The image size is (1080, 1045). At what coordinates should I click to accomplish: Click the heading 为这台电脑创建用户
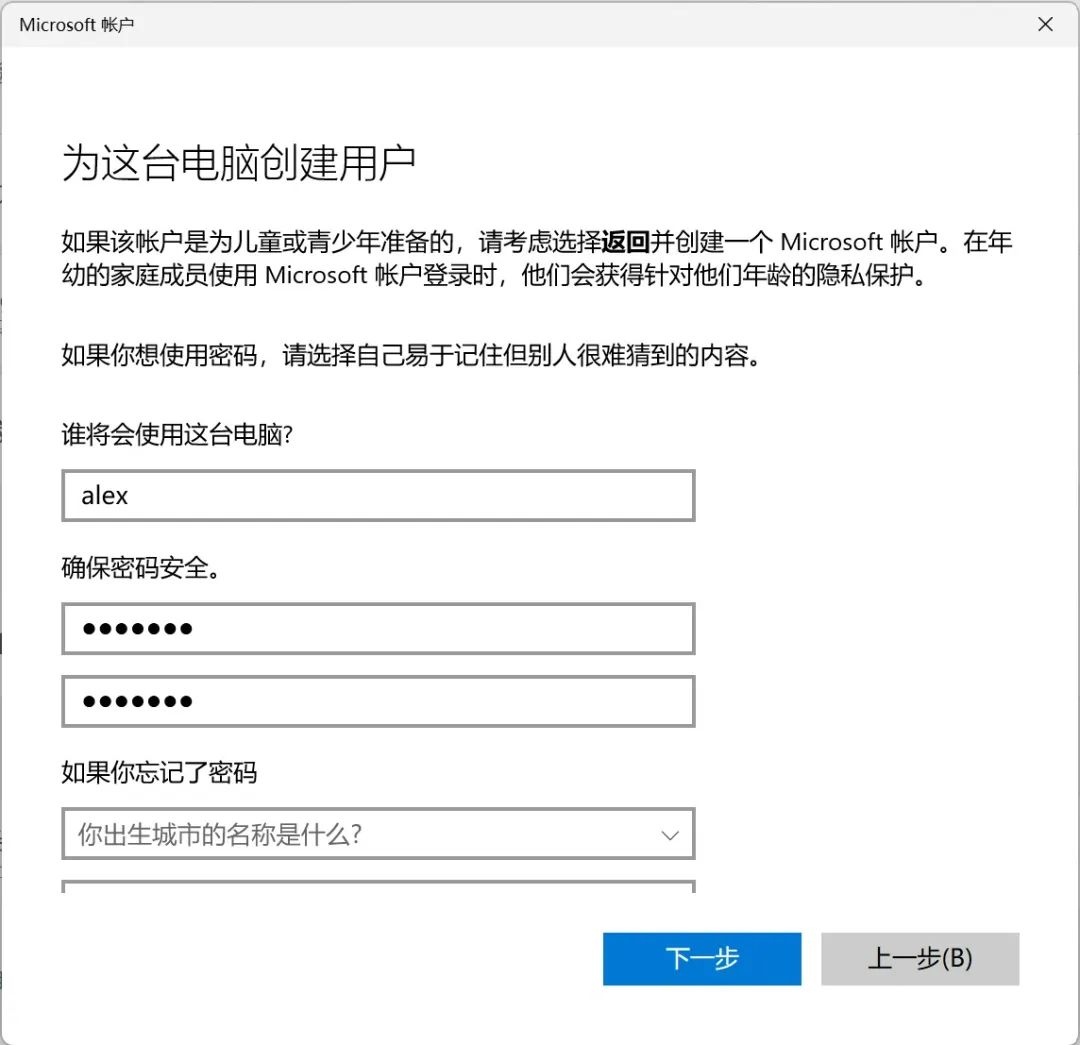(238, 164)
